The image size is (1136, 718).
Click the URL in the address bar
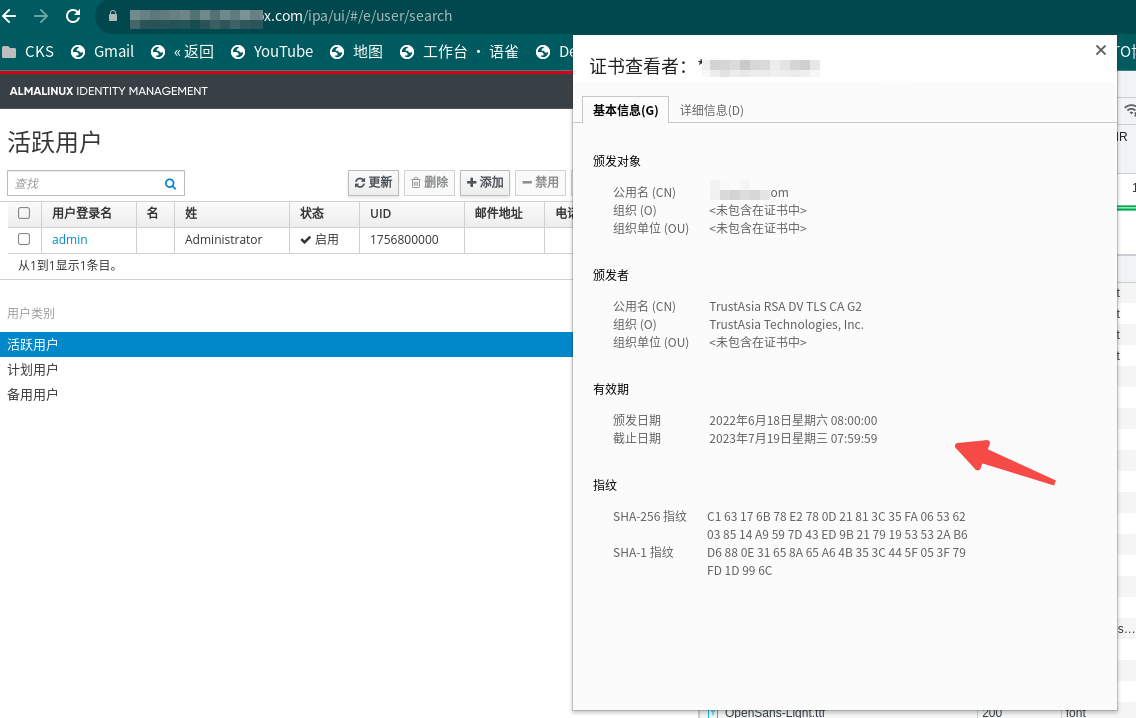(291, 16)
